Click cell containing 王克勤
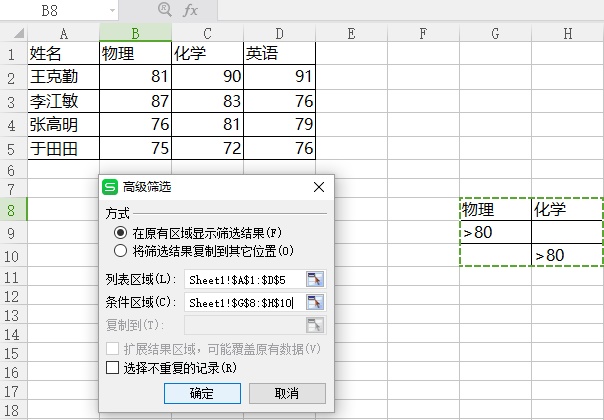This screenshot has height=420, width=604. tap(62, 76)
